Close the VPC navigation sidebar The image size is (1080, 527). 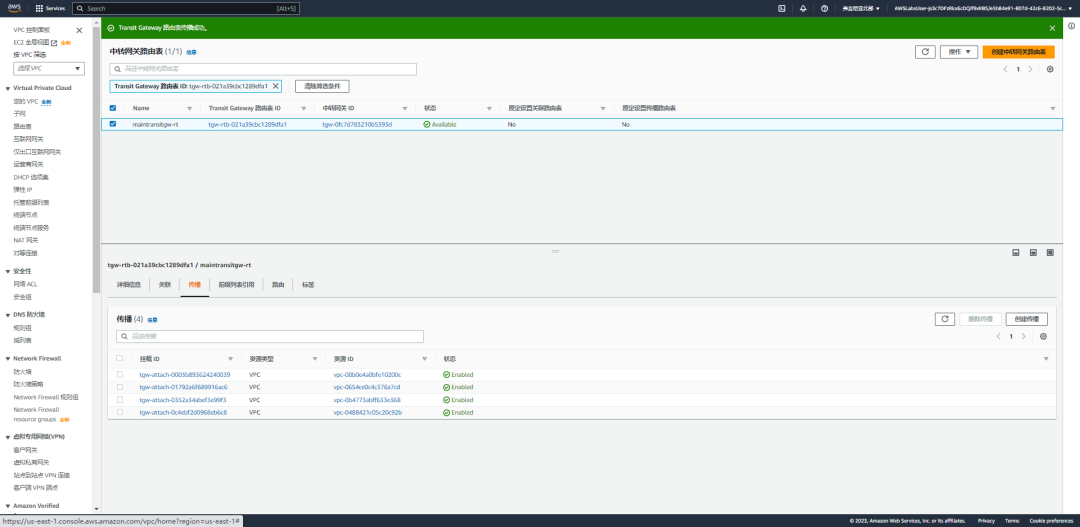tap(79, 30)
